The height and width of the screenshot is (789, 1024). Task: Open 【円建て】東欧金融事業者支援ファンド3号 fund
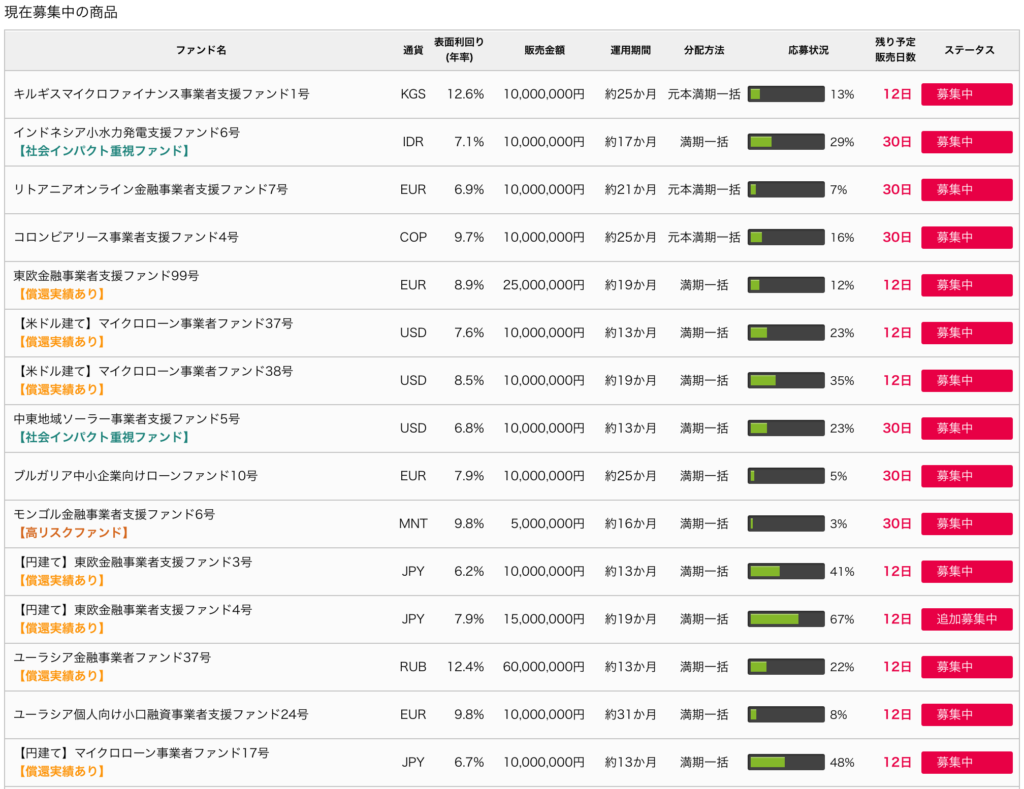(x=133, y=562)
